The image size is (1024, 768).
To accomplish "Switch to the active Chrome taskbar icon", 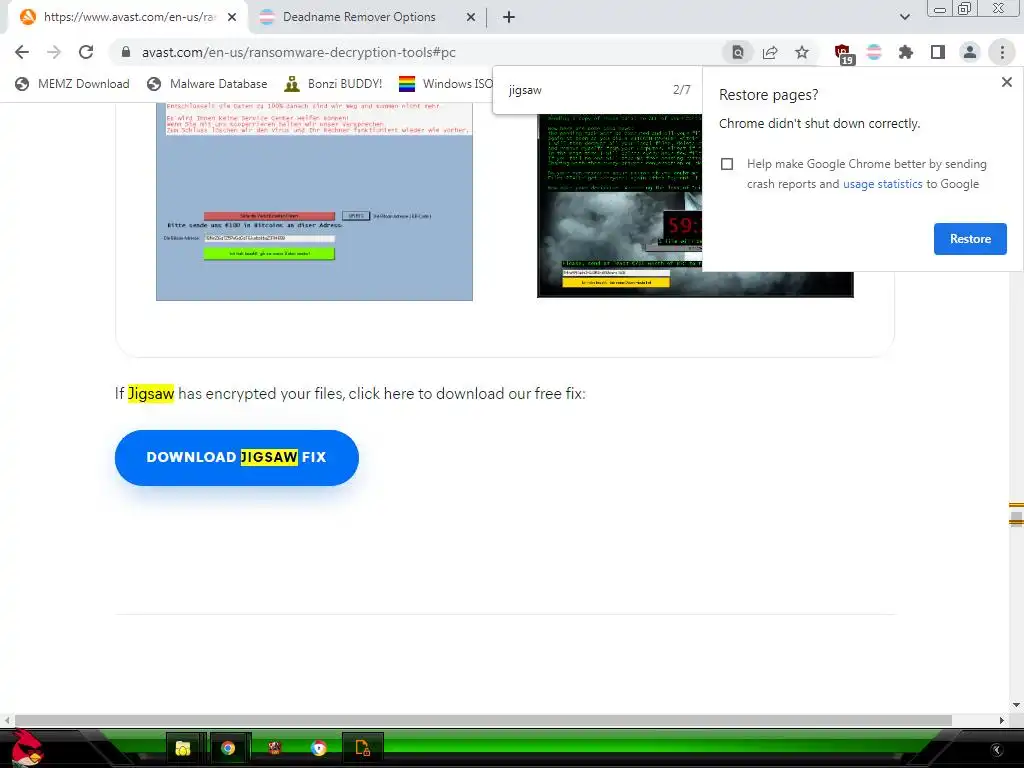I will click(228, 748).
